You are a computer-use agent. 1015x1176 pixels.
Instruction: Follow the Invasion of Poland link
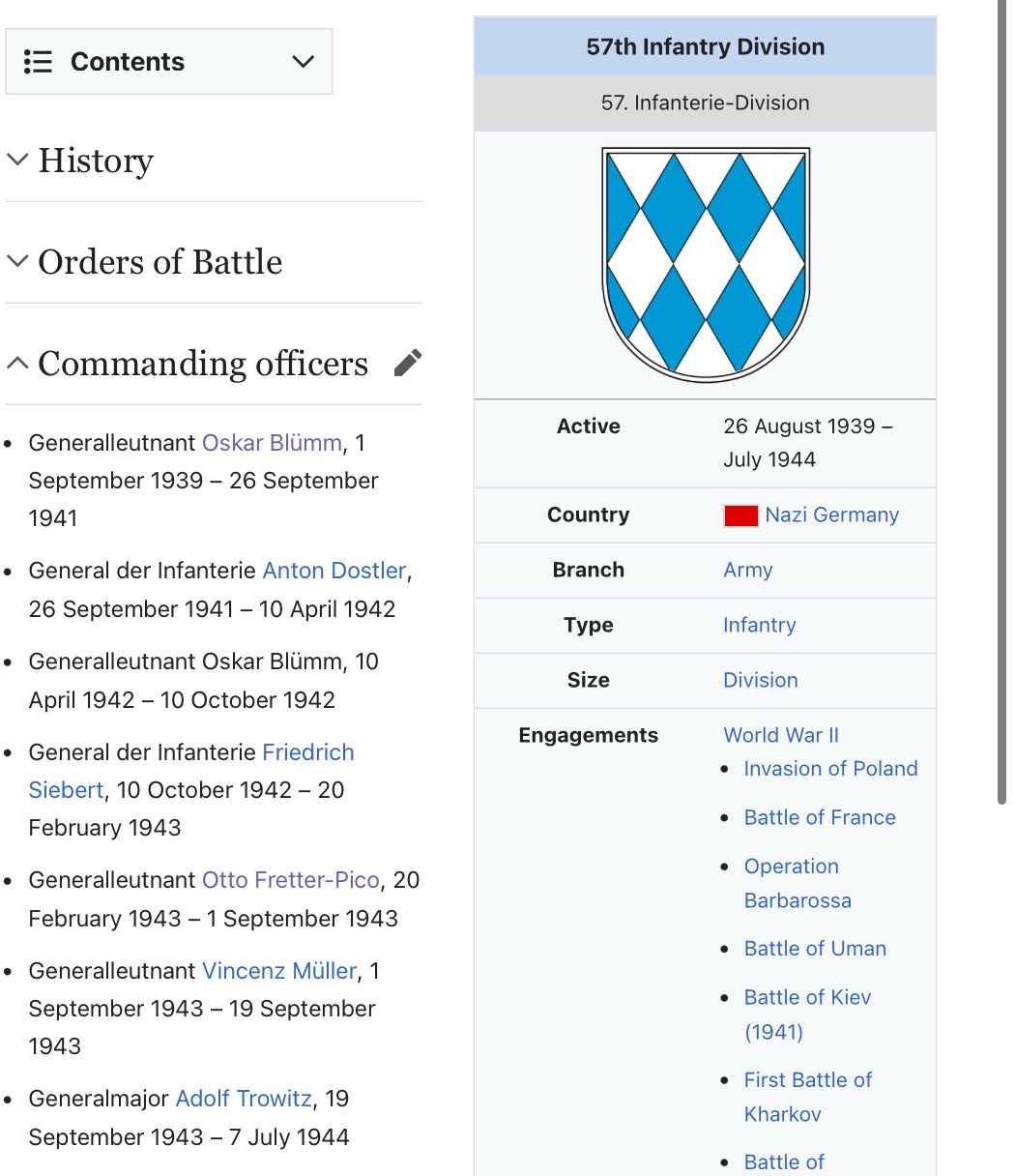point(830,769)
